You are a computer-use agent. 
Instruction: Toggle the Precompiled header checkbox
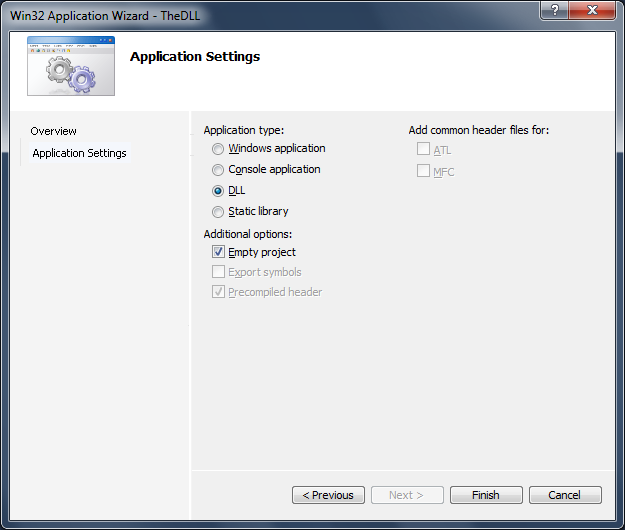(x=218, y=292)
